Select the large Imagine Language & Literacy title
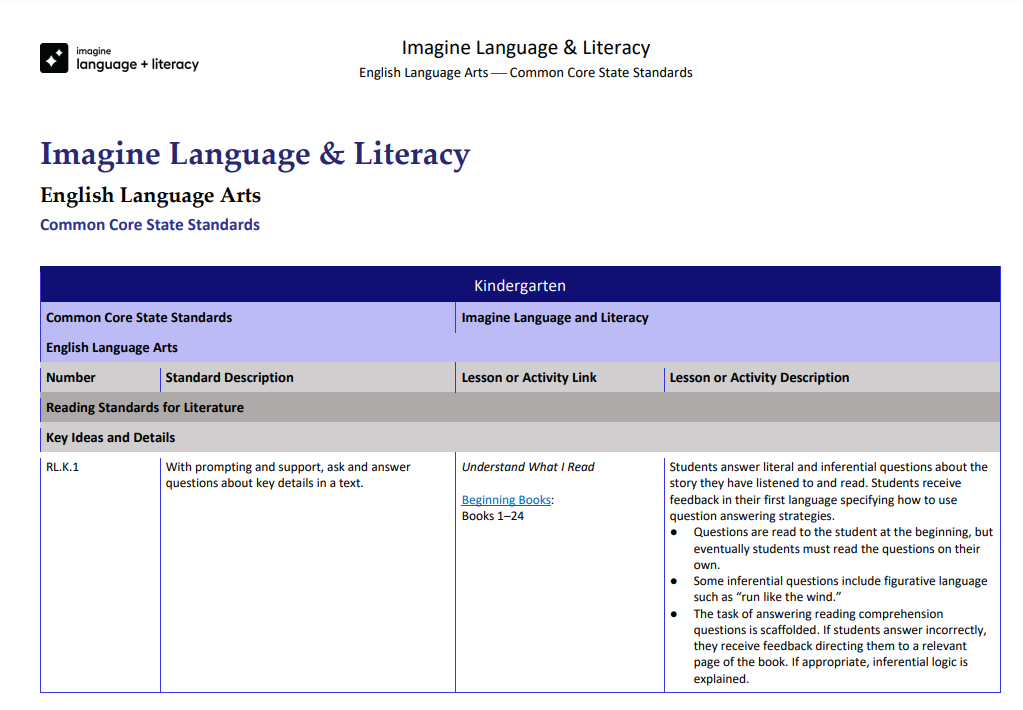This screenshot has height=710, width=1023. click(x=254, y=155)
